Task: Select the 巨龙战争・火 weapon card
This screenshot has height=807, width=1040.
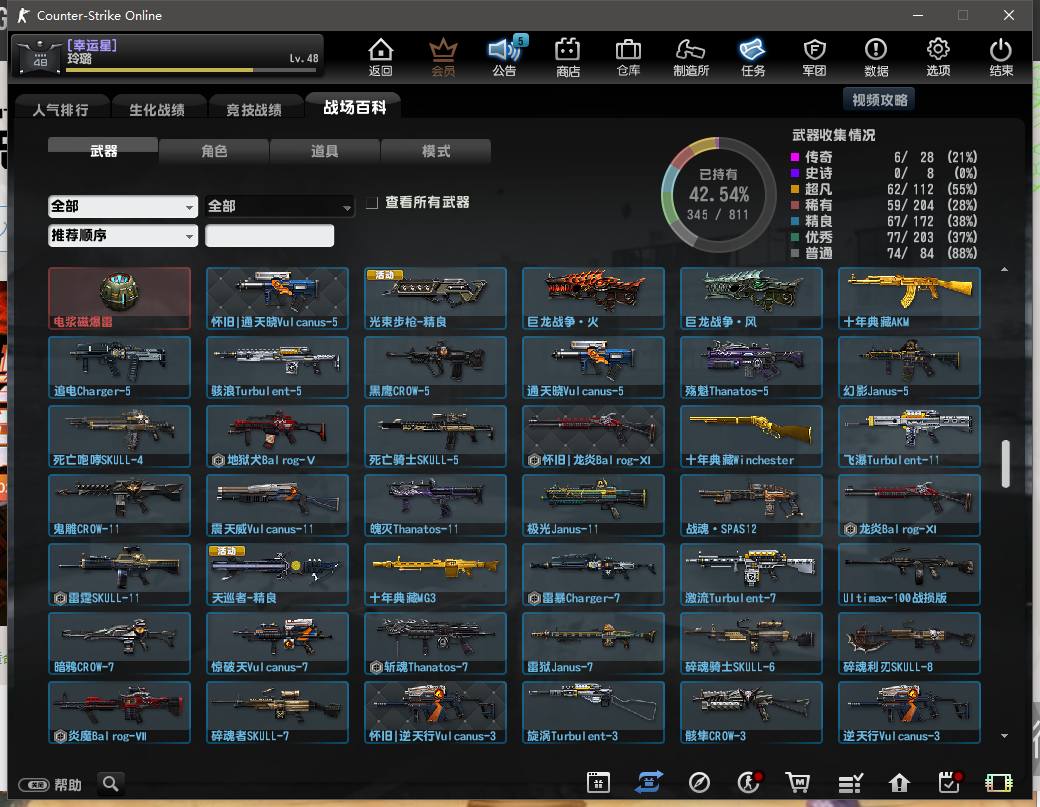Action: click(x=594, y=298)
